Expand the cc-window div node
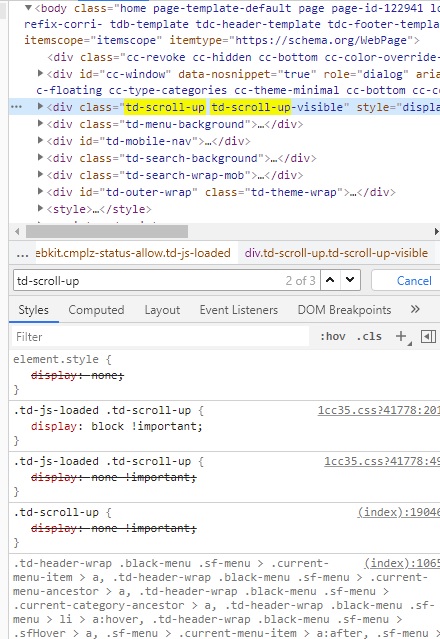Image resolution: width=440 pixels, height=639 pixels. [40, 73]
